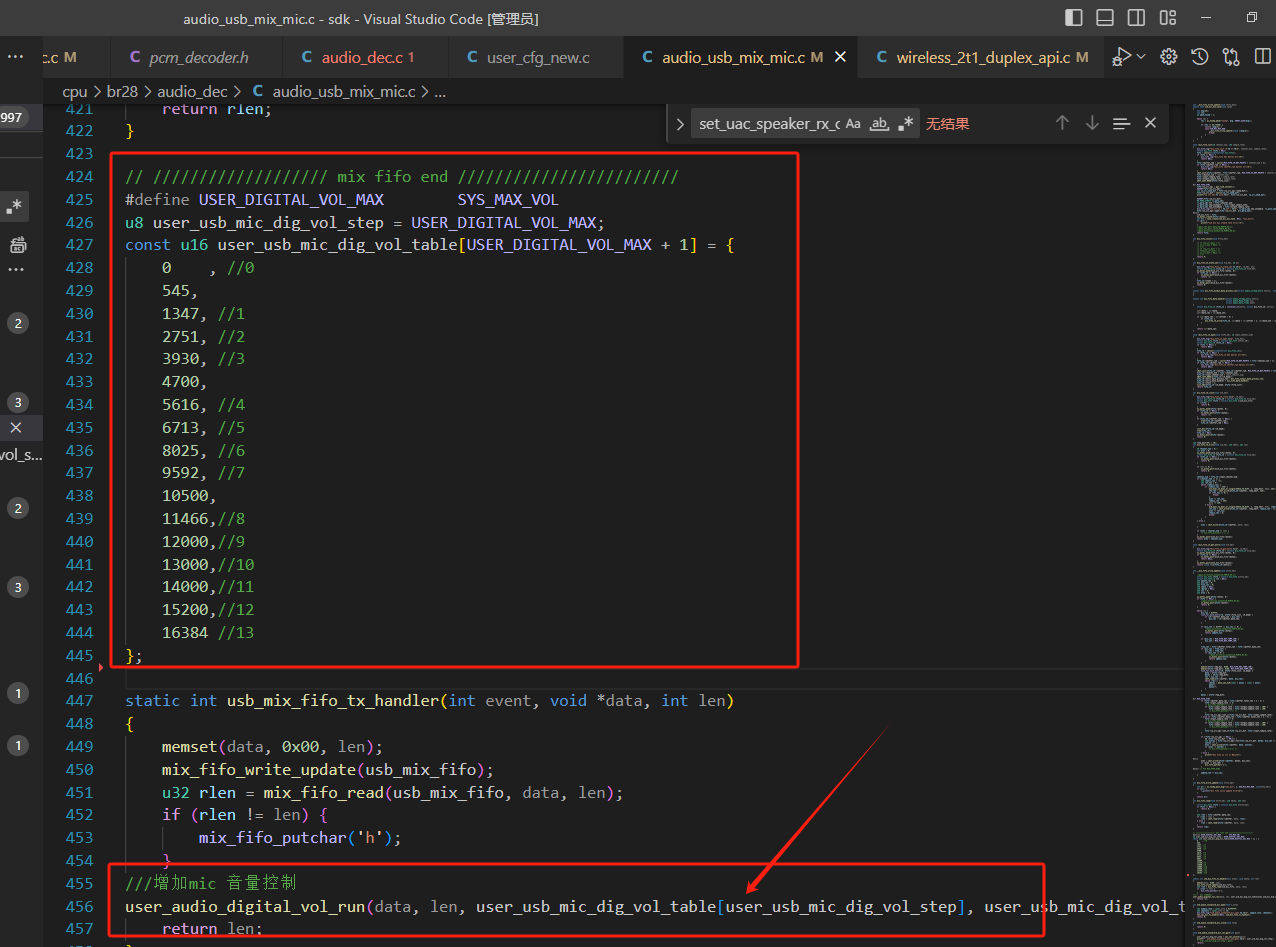This screenshot has height=947, width=1276.
Task: Click the 997 count badge in sidebar
Action: click(12, 117)
